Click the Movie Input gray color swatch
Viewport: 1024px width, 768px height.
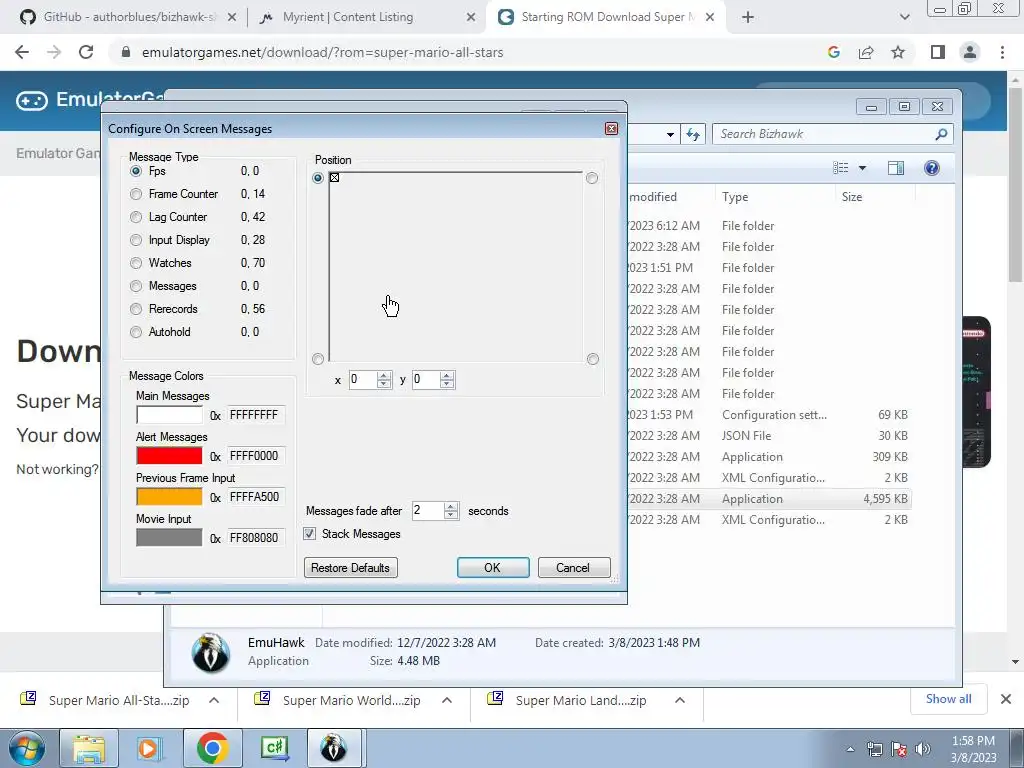click(169, 537)
